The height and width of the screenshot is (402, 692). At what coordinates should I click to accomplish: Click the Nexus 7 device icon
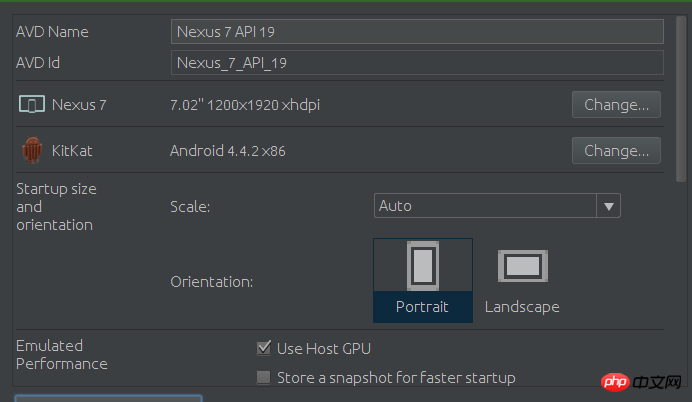(32, 105)
